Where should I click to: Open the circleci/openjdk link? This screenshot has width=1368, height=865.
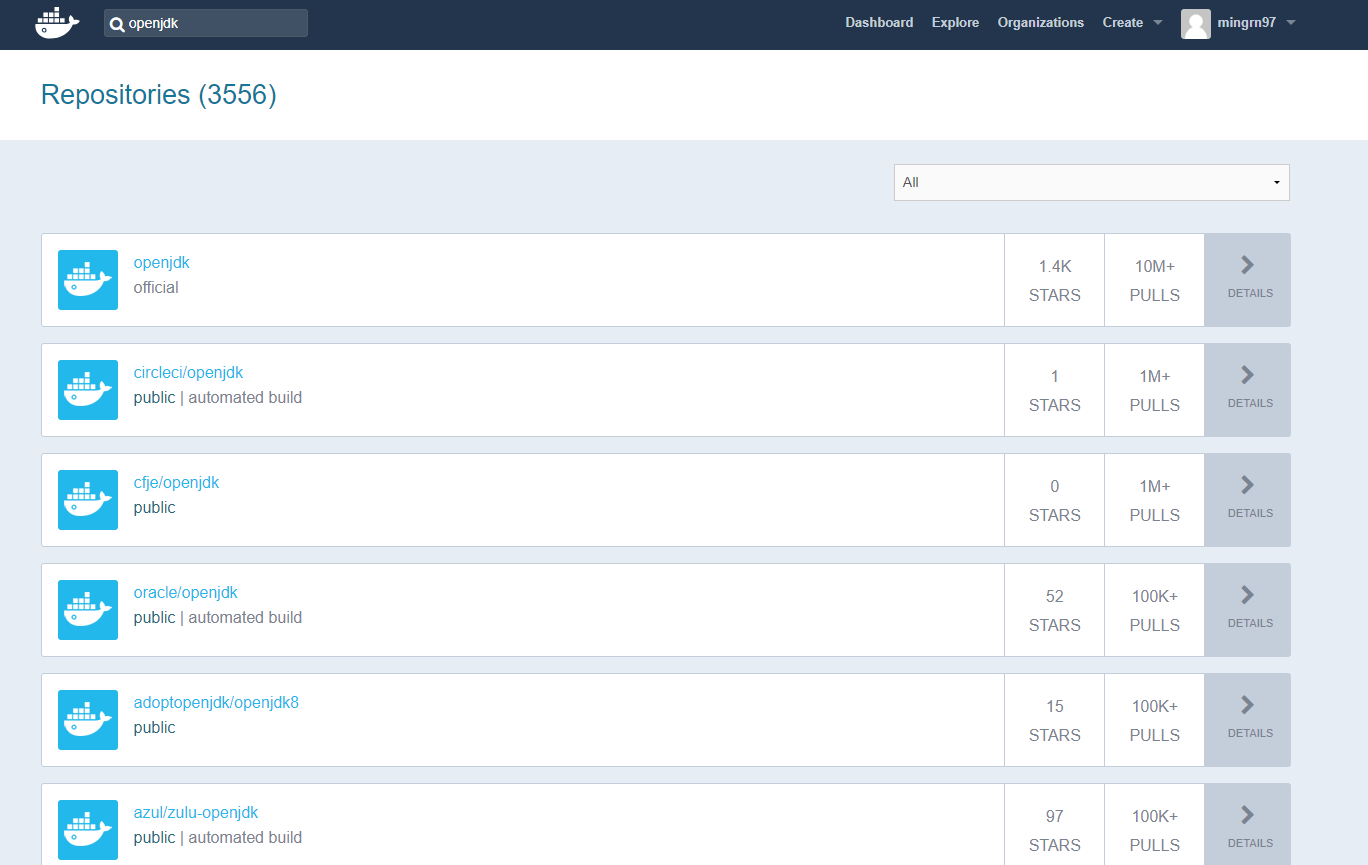click(188, 373)
